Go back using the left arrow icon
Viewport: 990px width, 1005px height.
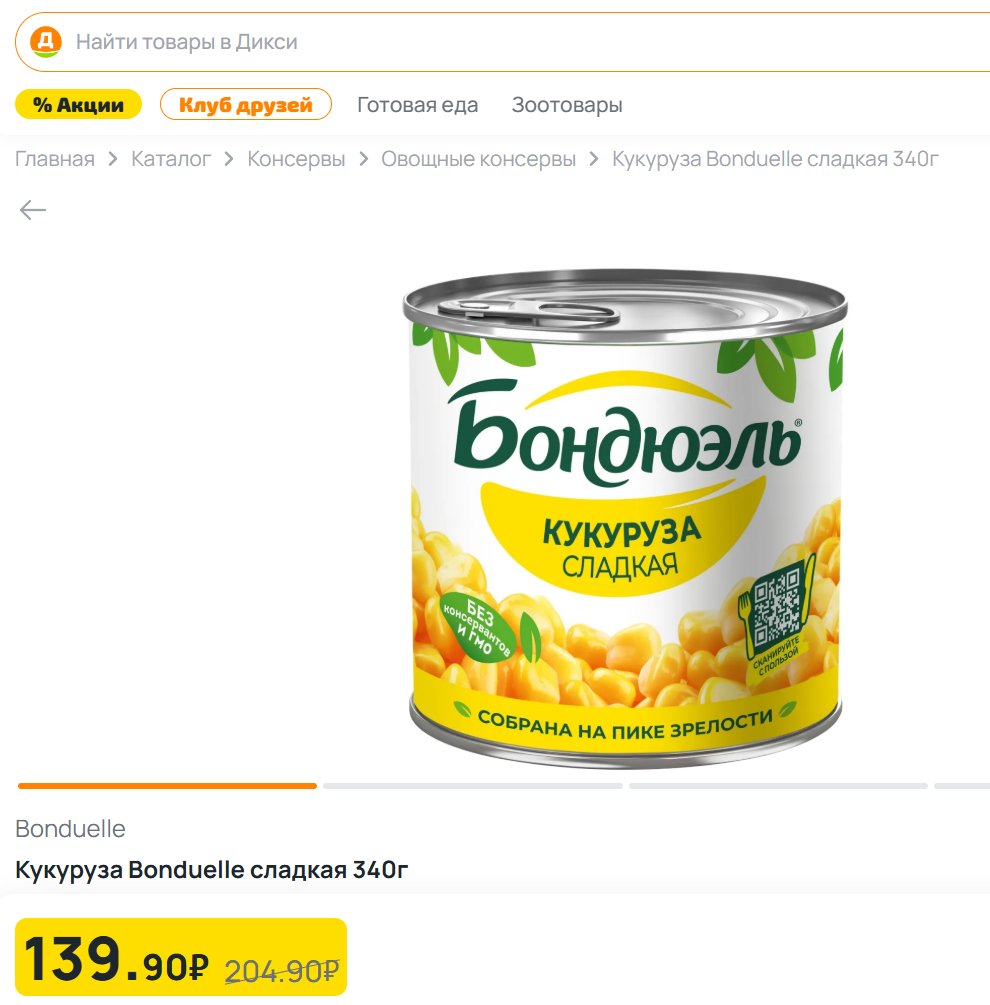[33, 209]
